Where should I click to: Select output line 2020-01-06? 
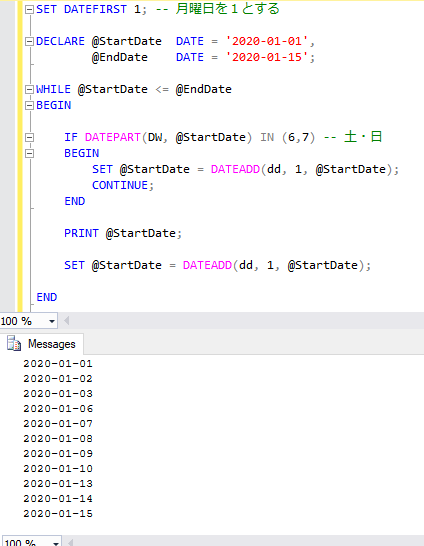pos(58,408)
